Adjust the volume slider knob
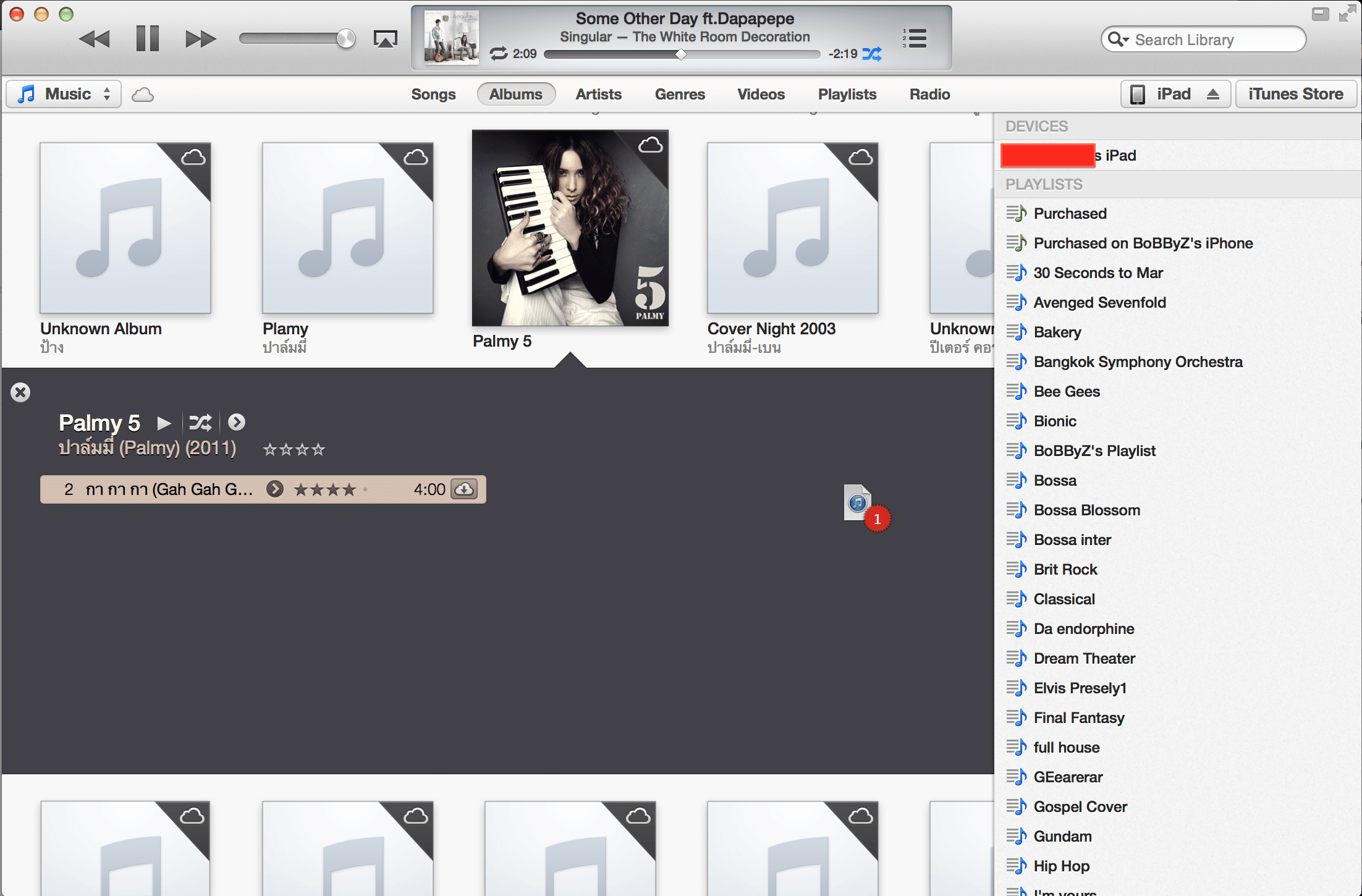 click(346, 39)
